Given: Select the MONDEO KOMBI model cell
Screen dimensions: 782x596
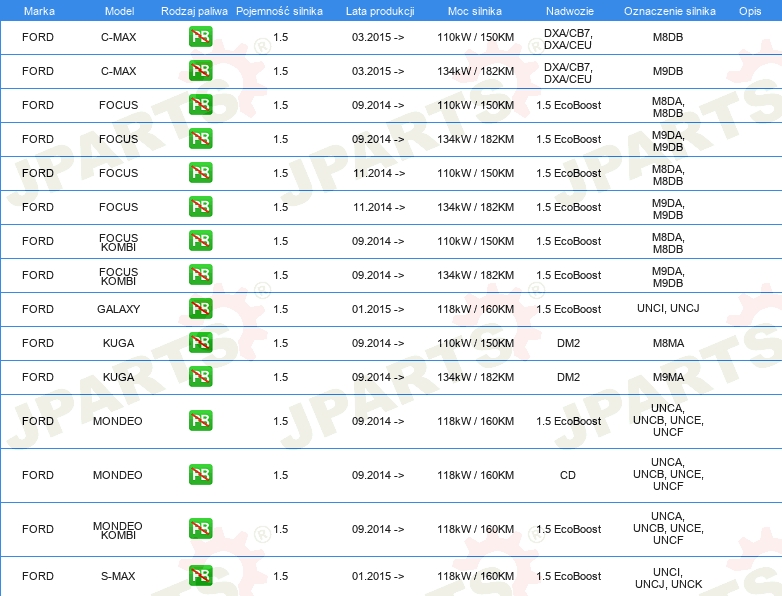Looking at the screenshot, I should (118, 530).
